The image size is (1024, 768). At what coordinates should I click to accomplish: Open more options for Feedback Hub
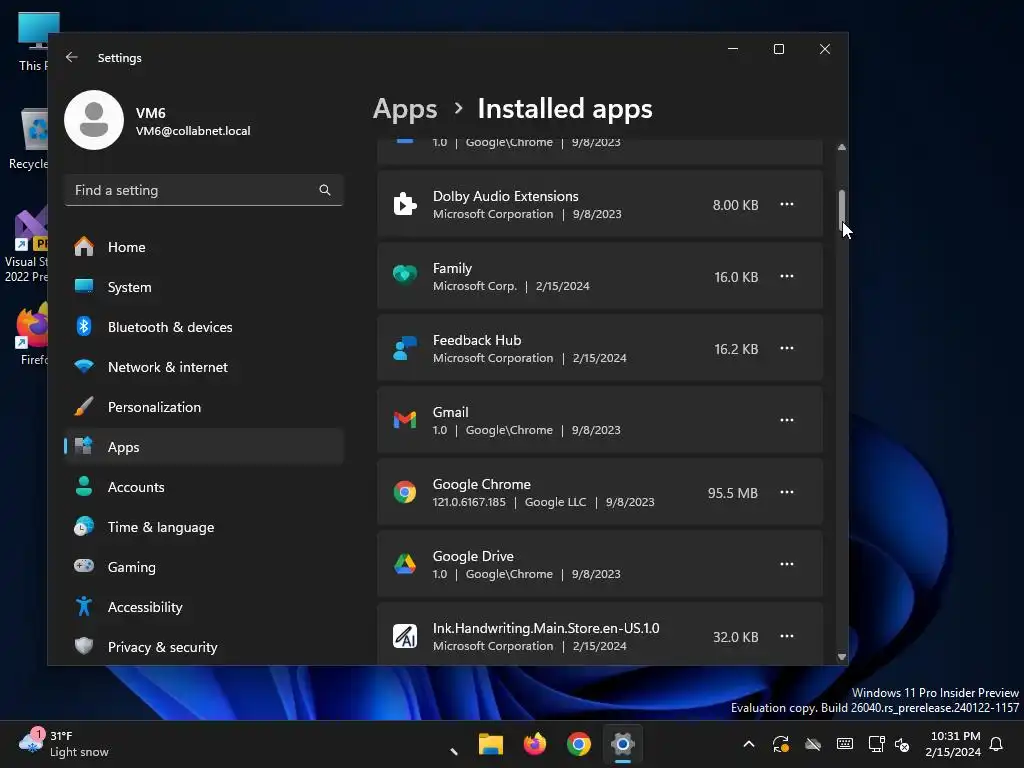click(786, 348)
